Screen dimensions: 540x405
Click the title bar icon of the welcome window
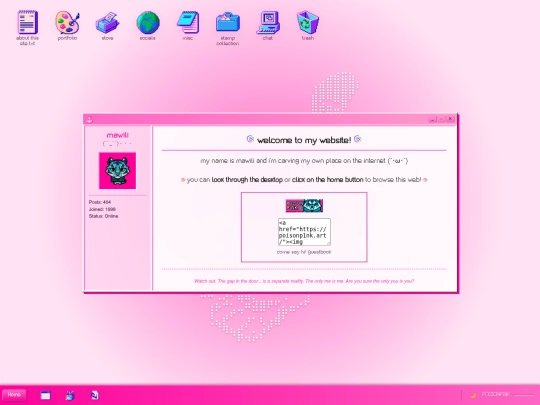point(90,120)
